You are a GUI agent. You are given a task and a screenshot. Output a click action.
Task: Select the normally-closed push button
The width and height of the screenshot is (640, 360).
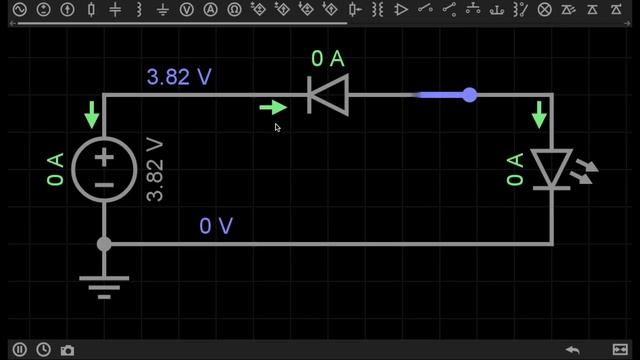497,10
